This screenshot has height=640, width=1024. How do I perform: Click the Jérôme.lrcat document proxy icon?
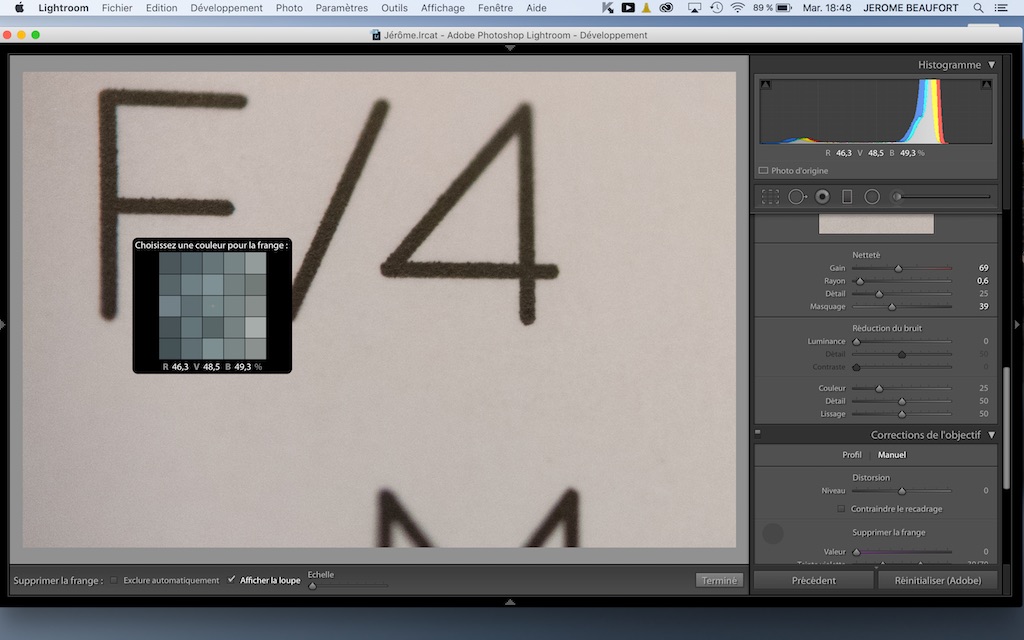(x=376, y=35)
